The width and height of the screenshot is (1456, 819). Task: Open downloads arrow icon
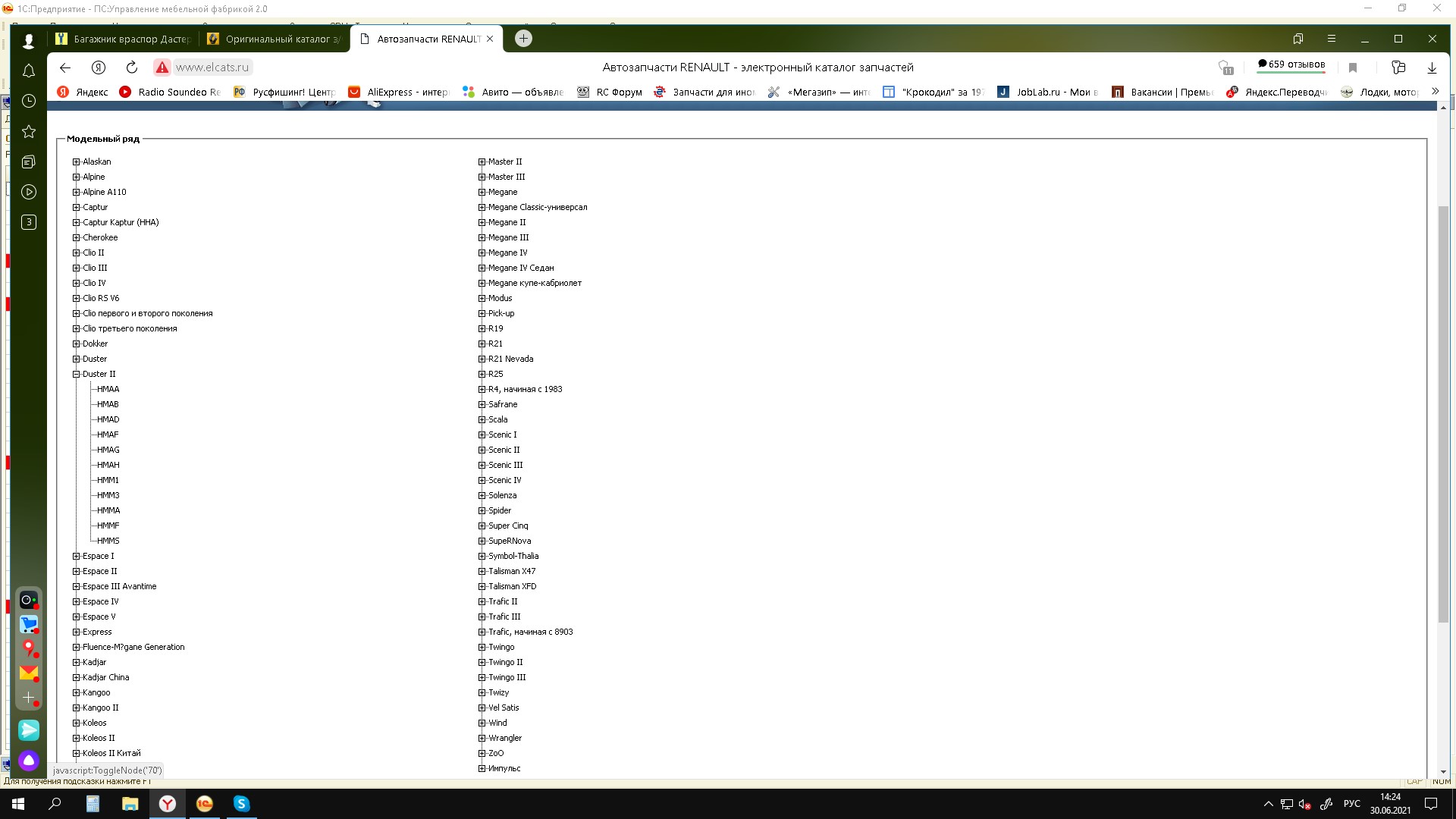pos(1432,67)
